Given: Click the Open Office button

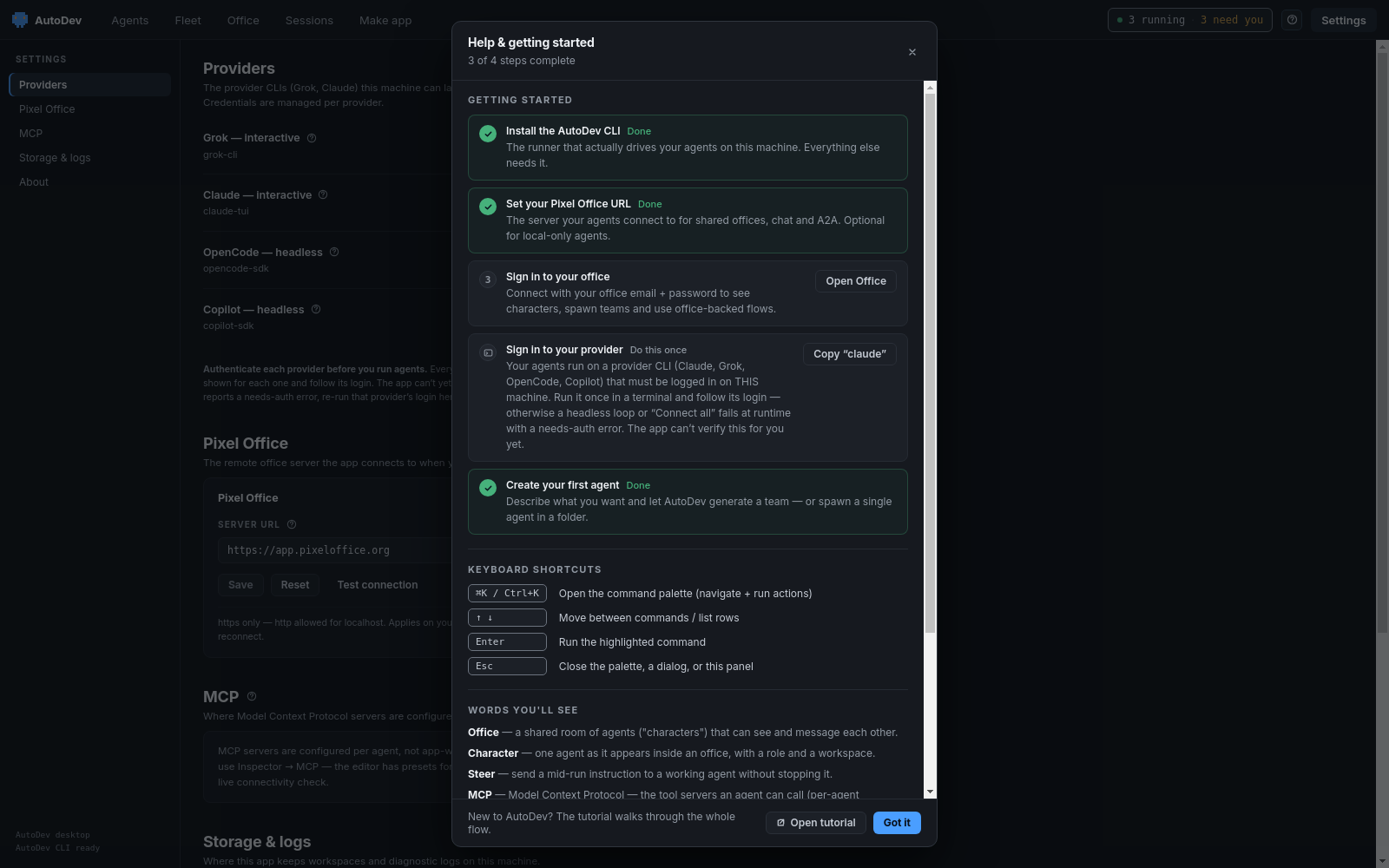Looking at the screenshot, I should tap(856, 281).
